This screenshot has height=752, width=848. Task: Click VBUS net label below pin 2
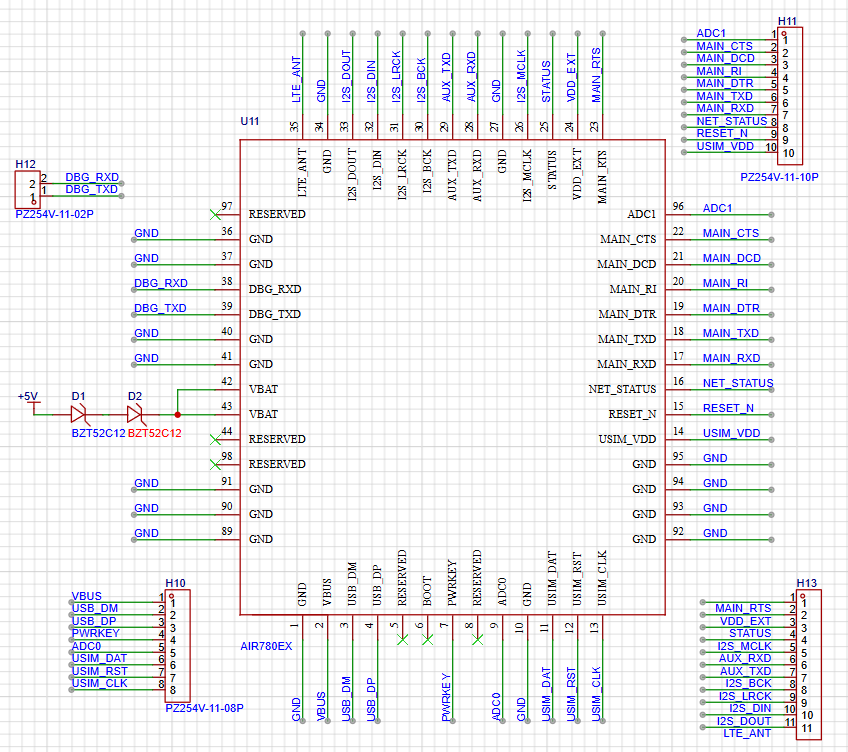pos(321,706)
